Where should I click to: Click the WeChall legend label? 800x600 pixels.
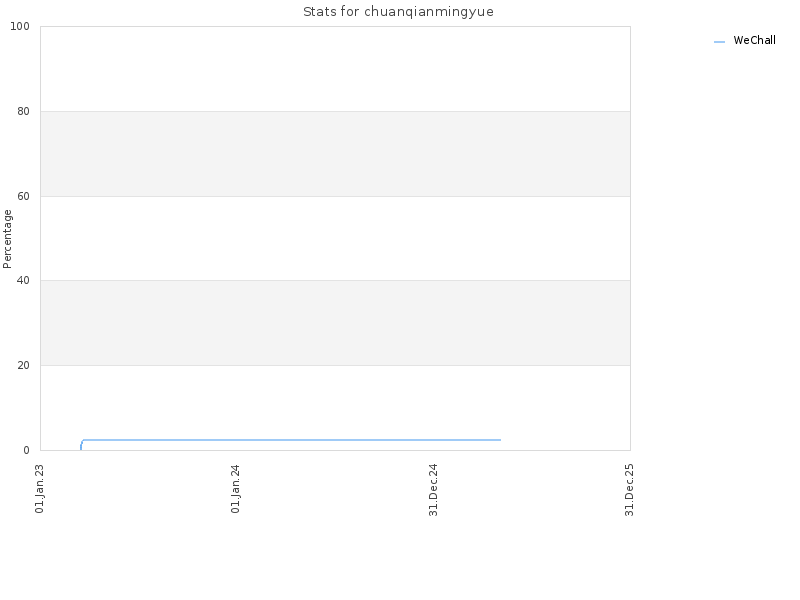coord(754,40)
